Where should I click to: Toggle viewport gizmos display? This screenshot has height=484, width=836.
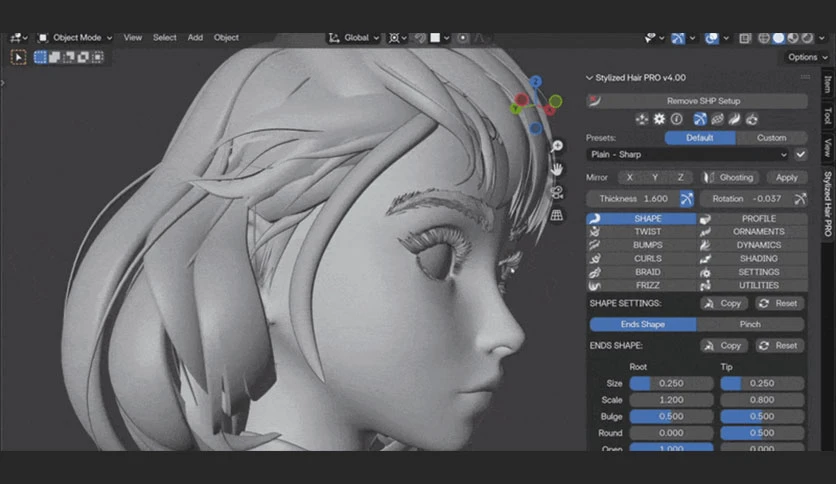678,38
